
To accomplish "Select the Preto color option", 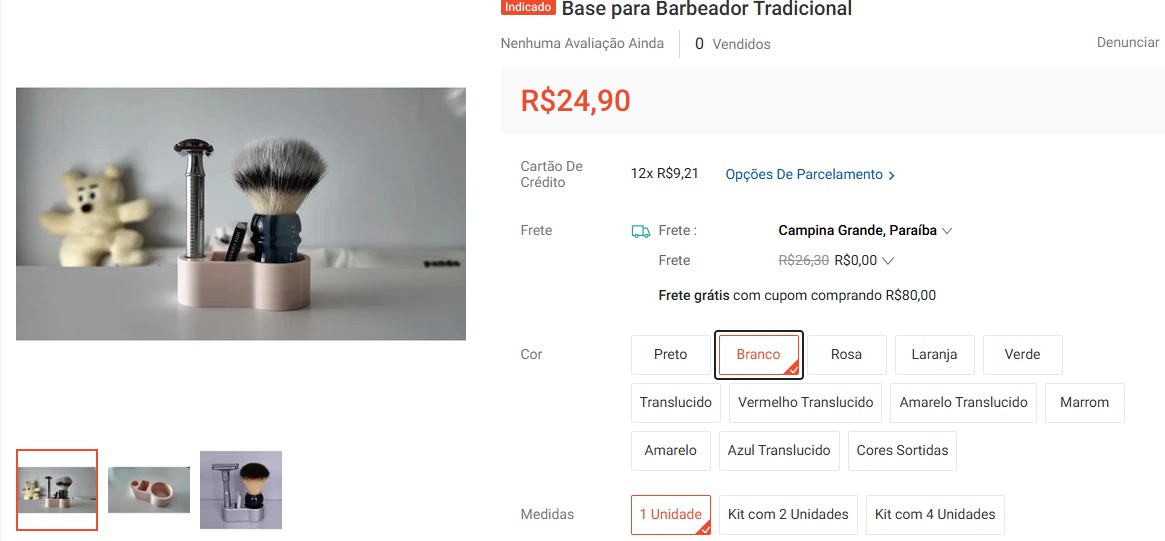I will (671, 354).
